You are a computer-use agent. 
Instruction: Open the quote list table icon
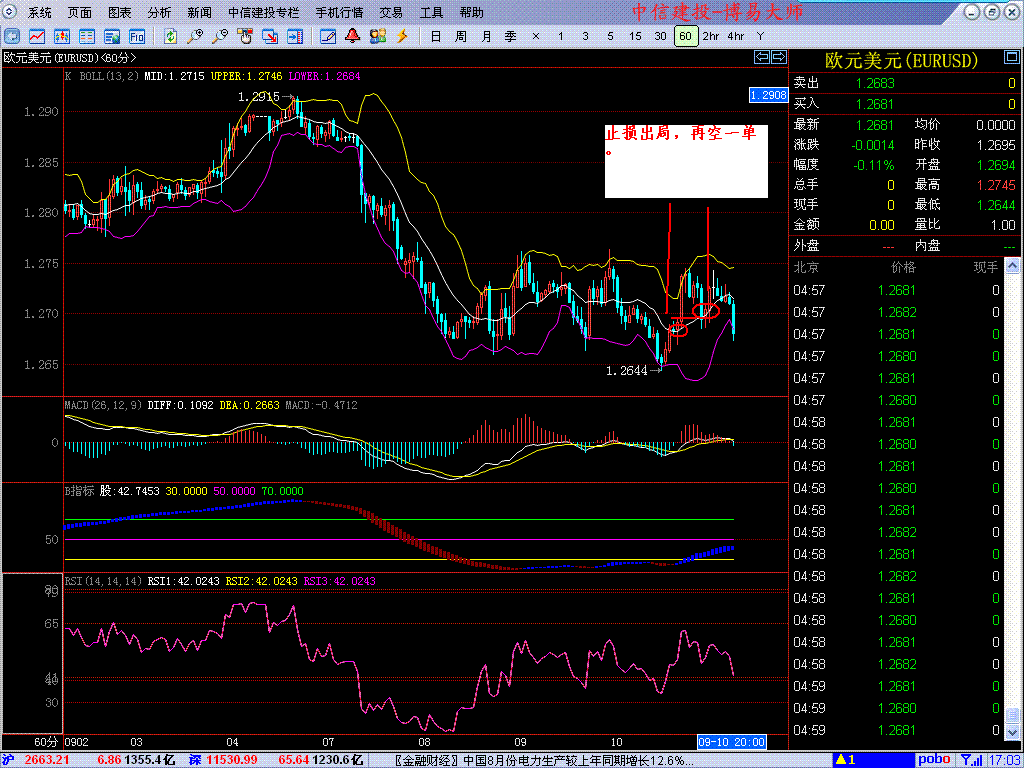tap(87, 36)
